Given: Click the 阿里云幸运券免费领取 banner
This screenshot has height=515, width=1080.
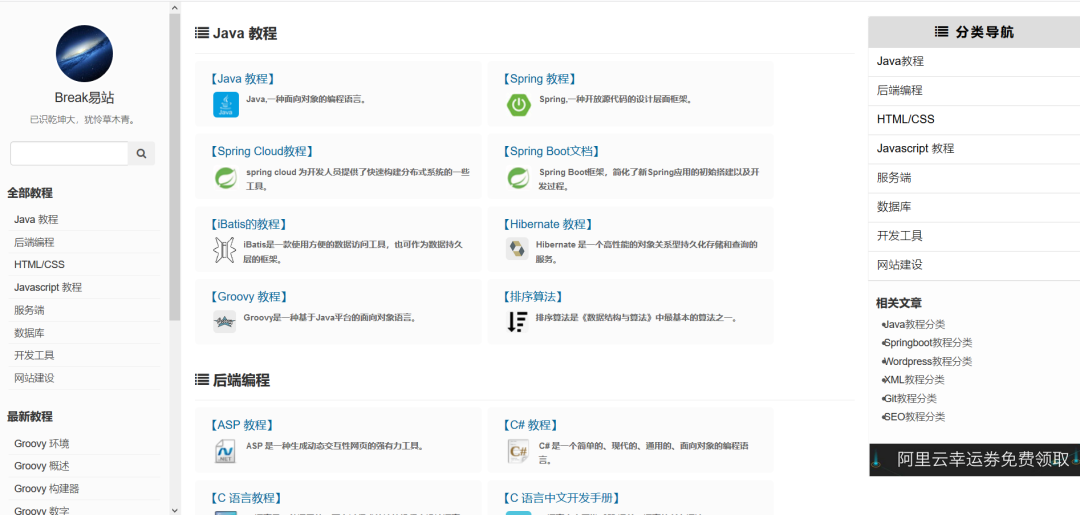Looking at the screenshot, I should click(x=975, y=459).
